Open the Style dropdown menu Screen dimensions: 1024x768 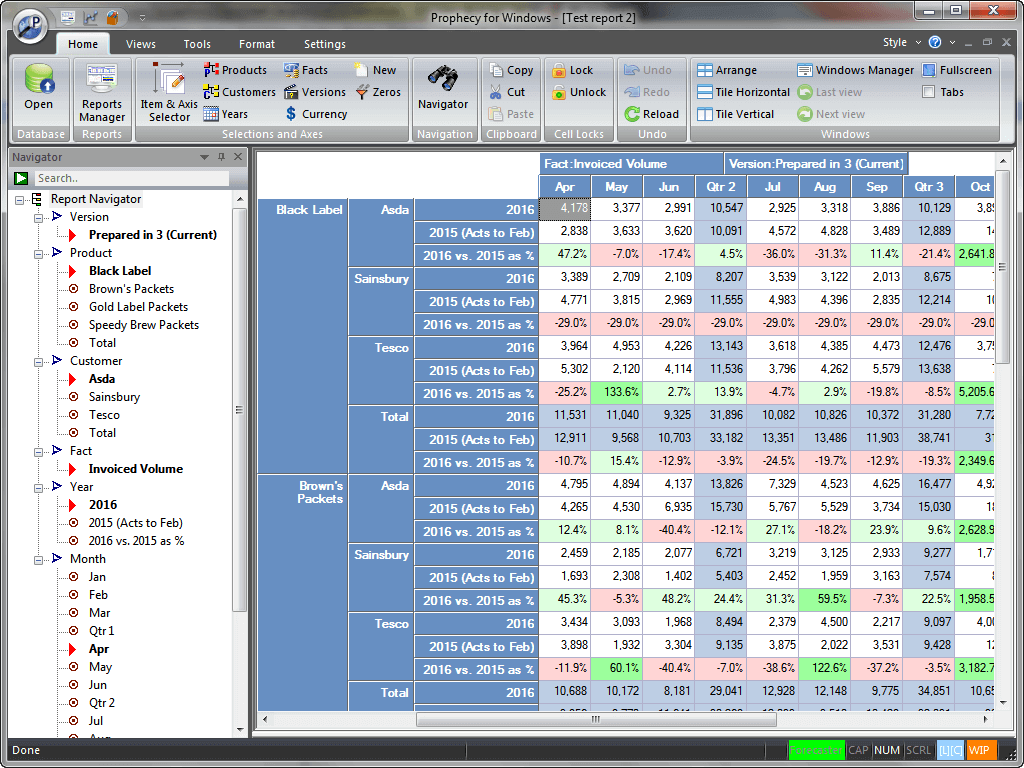(x=902, y=42)
